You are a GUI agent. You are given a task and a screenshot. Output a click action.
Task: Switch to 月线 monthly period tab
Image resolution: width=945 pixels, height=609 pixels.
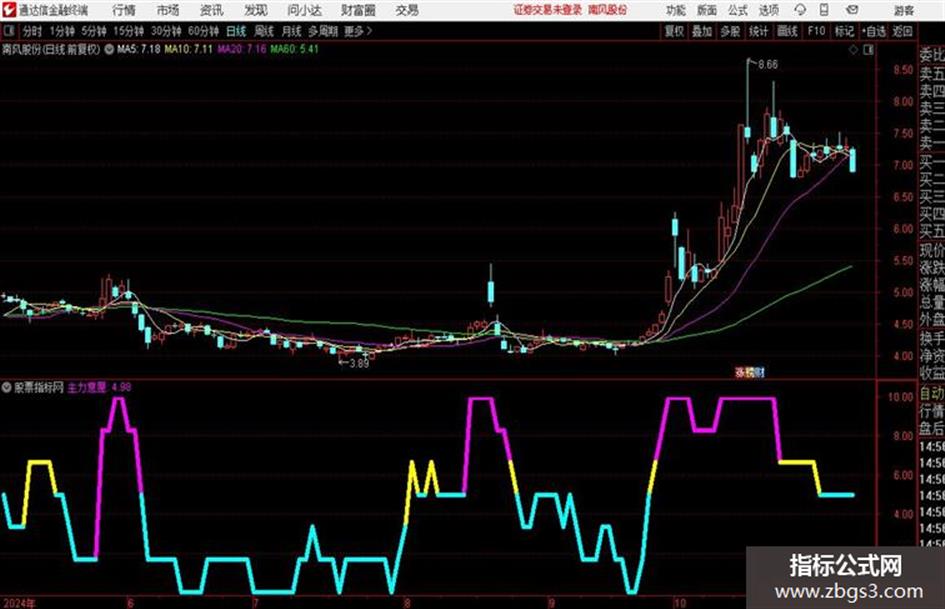coord(292,31)
